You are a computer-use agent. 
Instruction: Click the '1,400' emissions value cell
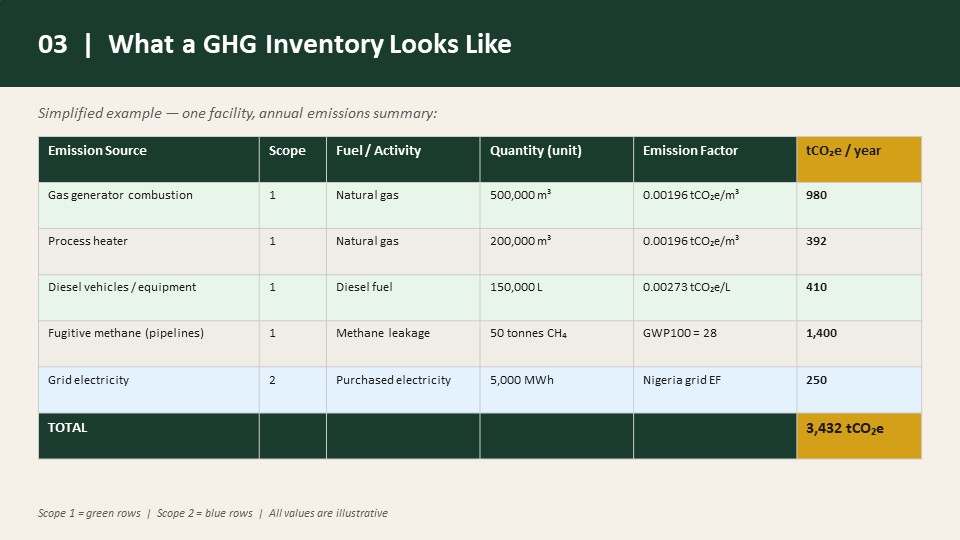(859, 343)
